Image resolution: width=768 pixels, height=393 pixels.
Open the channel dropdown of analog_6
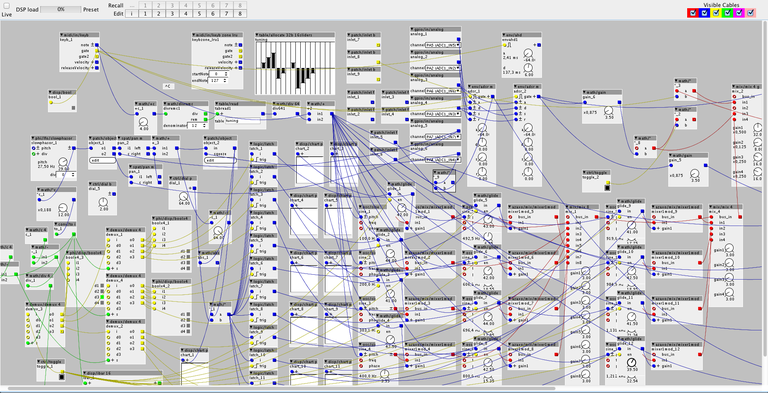click(x=443, y=159)
